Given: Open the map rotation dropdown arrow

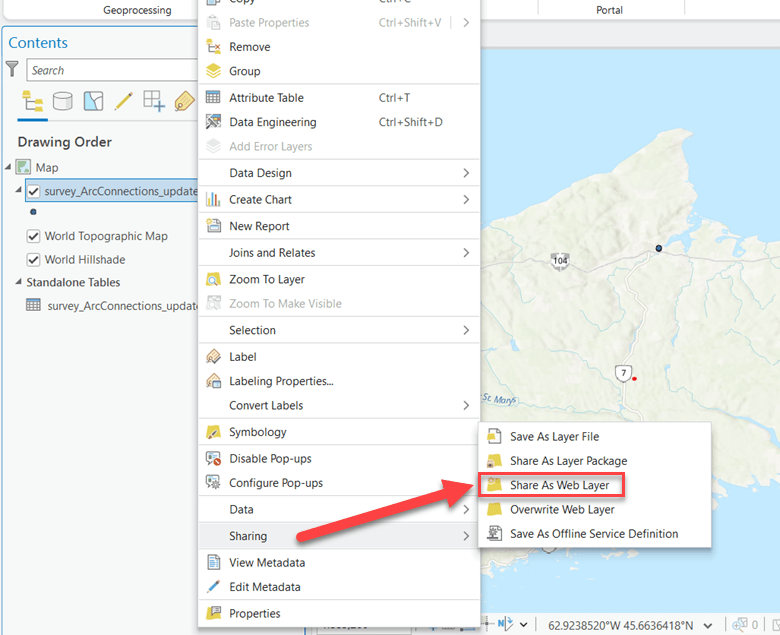Looking at the screenshot, I should point(523,625).
